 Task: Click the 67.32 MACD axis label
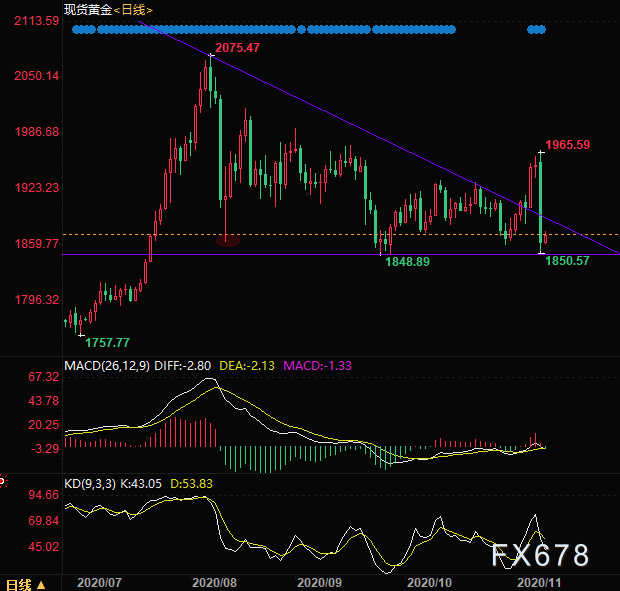click(43, 377)
